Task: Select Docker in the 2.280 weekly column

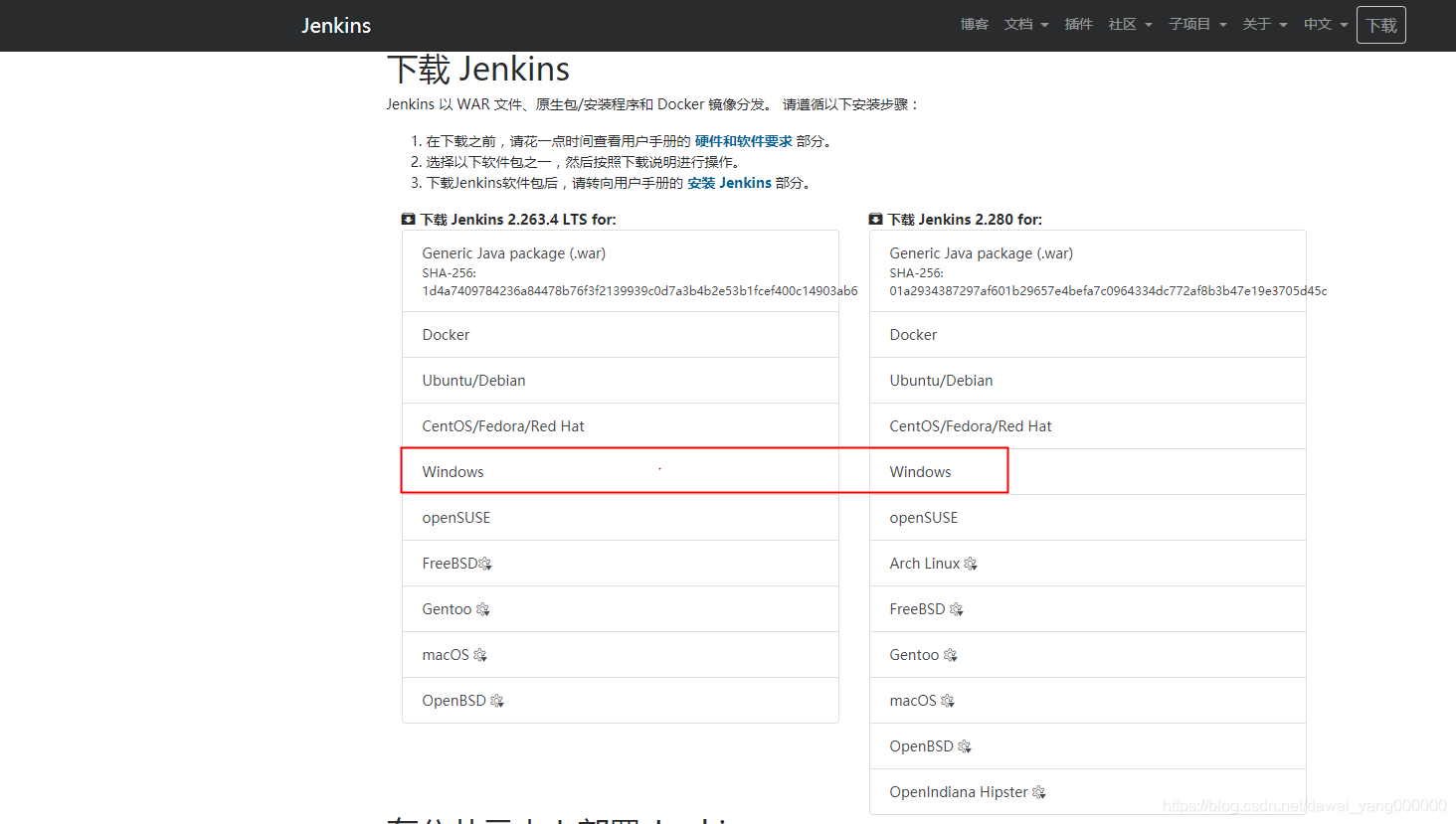Action: pyautogui.click(x=1088, y=335)
